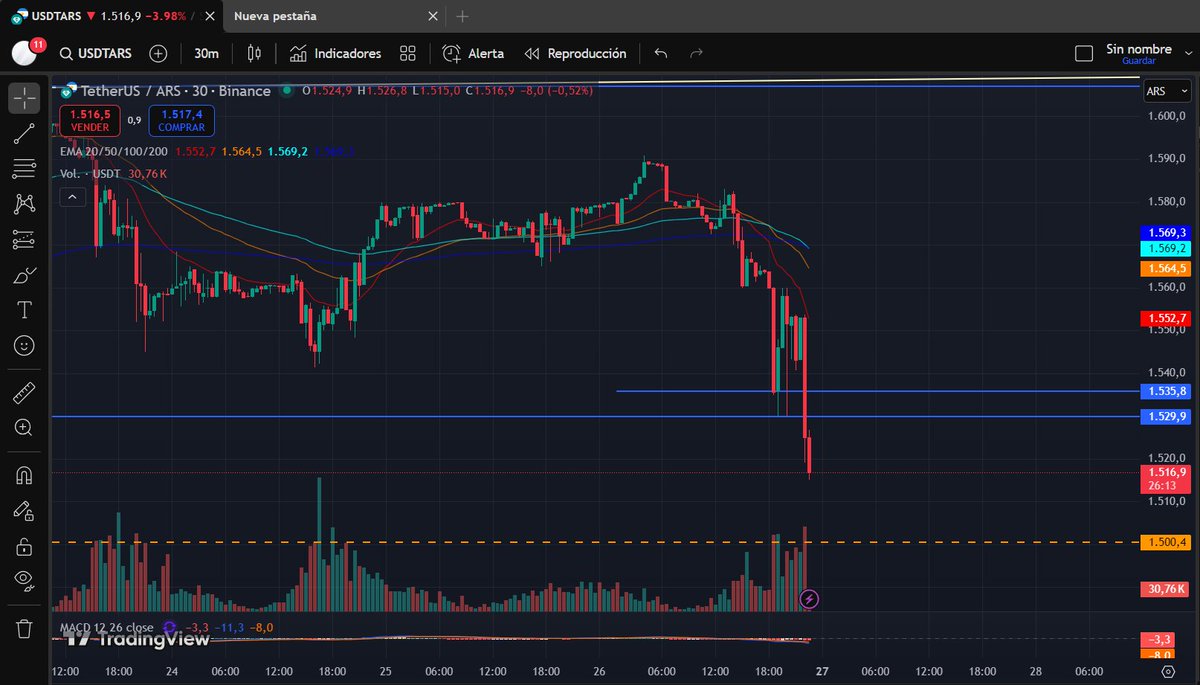Switch to the USDTARS browser tab
This screenshot has height=685, width=1200.
tap(110, 16)
